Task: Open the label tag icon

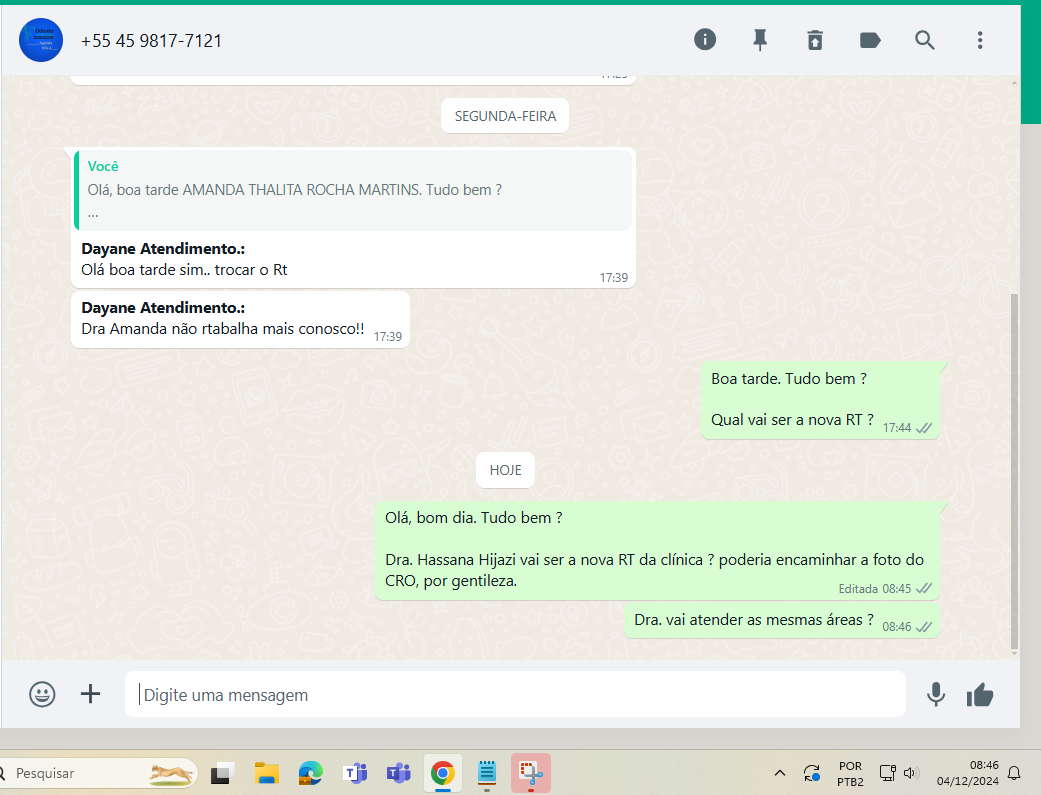Action: [870, 41]
